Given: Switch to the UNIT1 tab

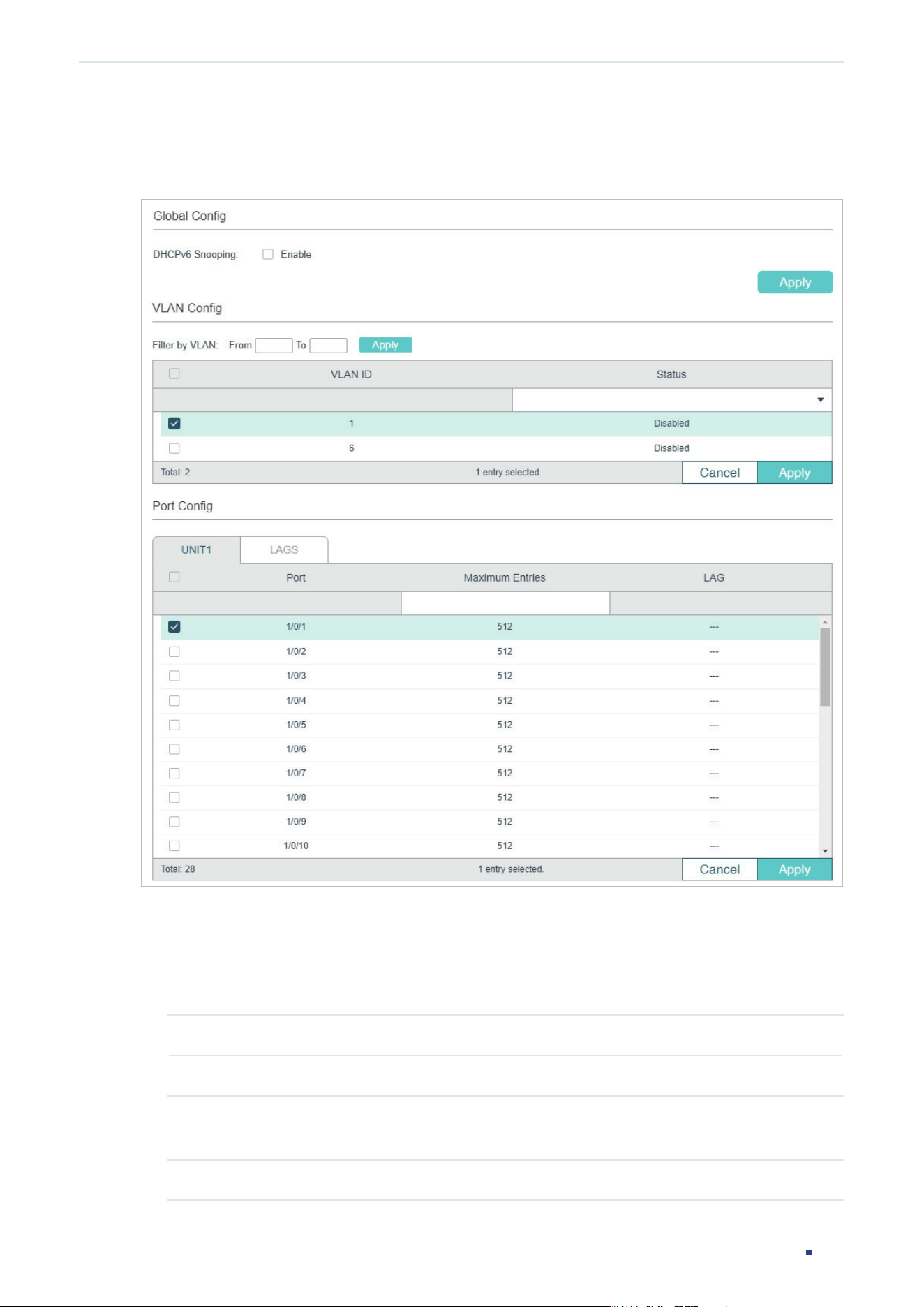Looking at the screenshot, I should click(x=196, y=549).
